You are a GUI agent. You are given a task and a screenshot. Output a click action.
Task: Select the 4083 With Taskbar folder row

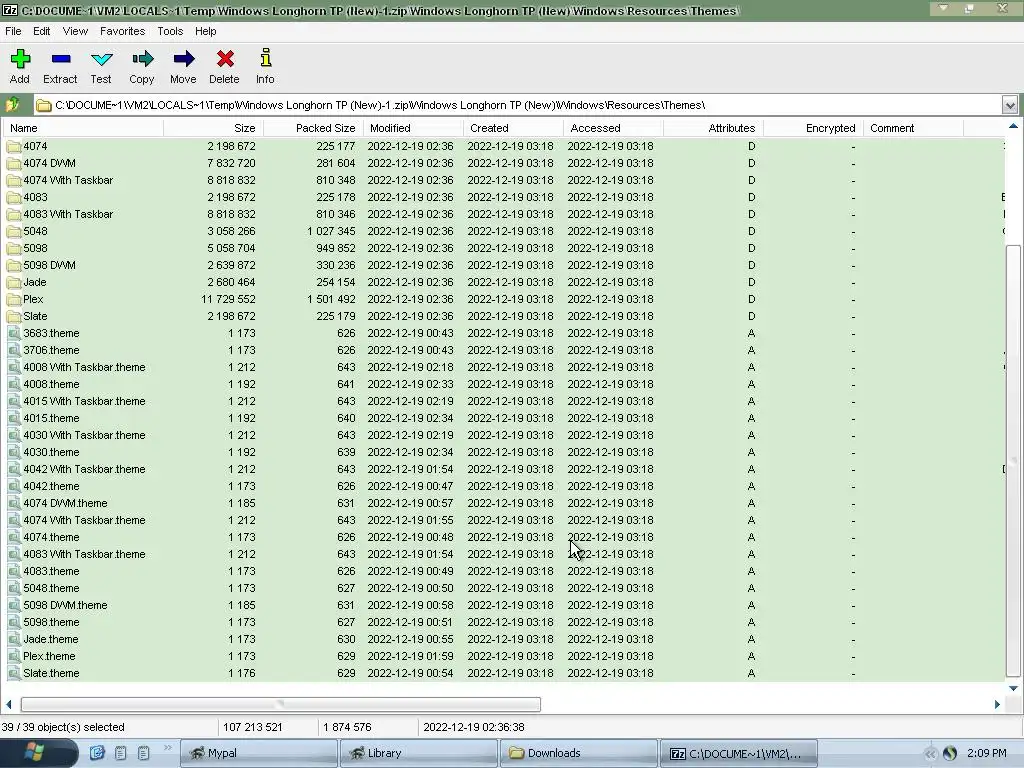pos(504,214)
